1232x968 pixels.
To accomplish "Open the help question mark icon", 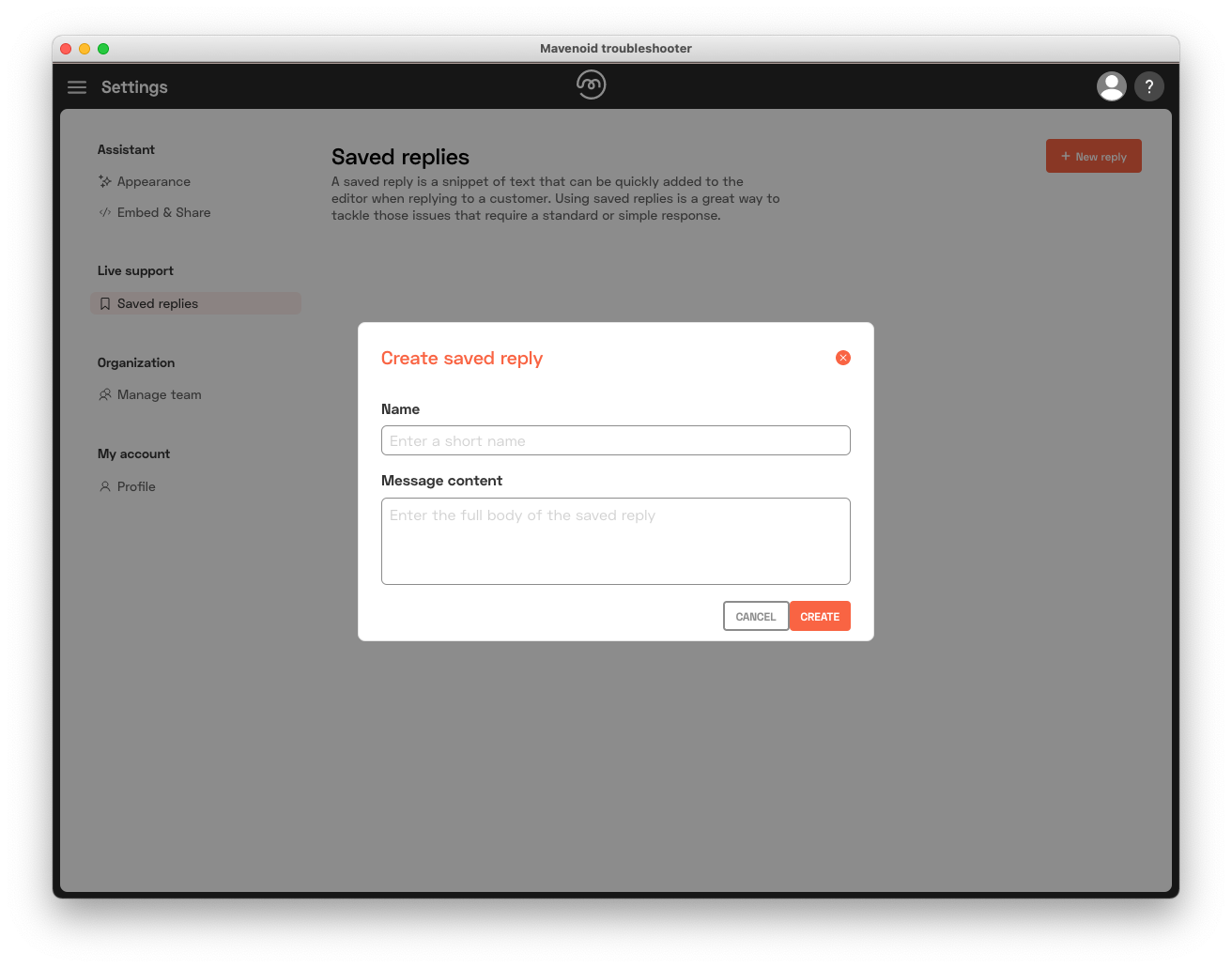I will coord(1149,86).
